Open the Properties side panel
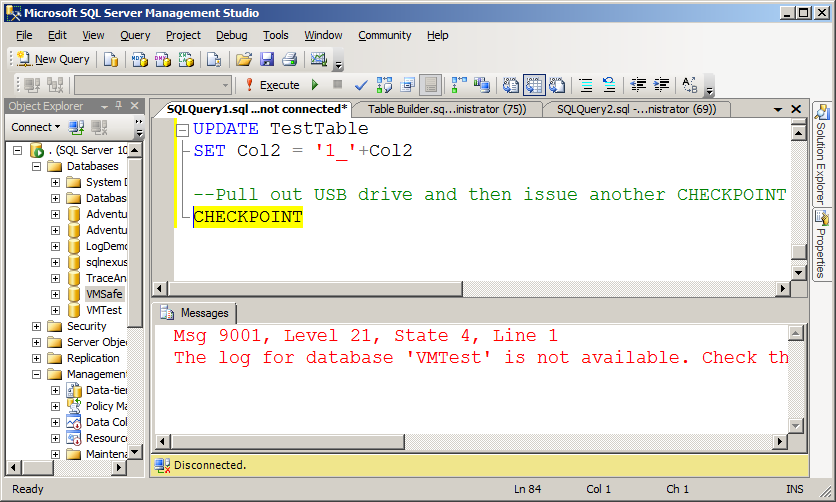The height and width of the screenshot is (502, 836). click(x=821, y=244)
